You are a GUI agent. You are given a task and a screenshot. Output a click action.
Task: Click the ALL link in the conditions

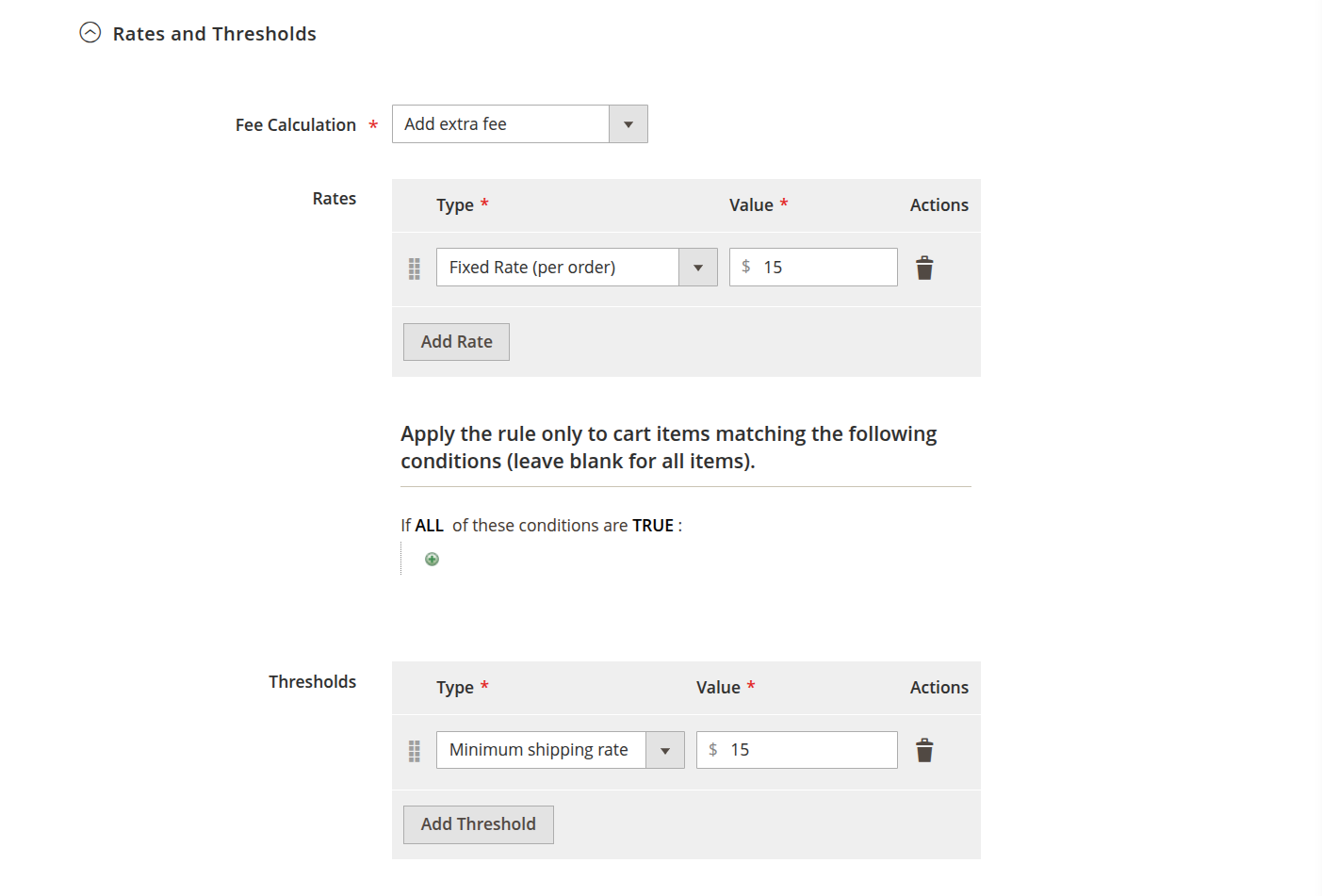pos(429,526)
